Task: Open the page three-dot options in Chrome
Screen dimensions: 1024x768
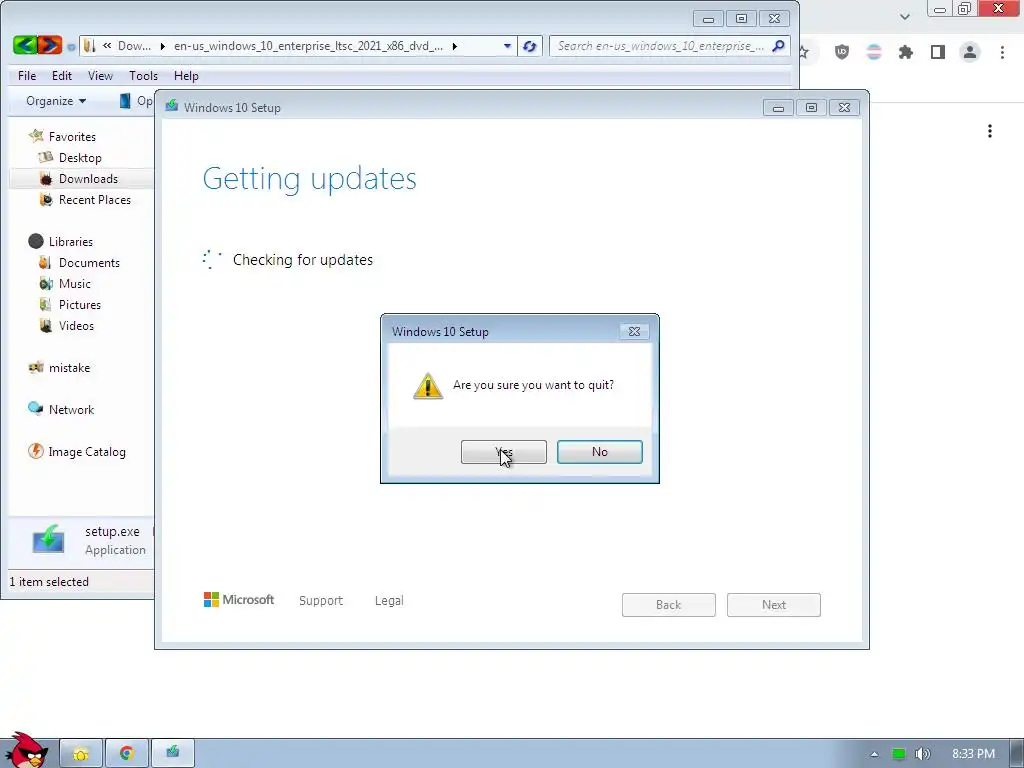Action: [990, 131]
